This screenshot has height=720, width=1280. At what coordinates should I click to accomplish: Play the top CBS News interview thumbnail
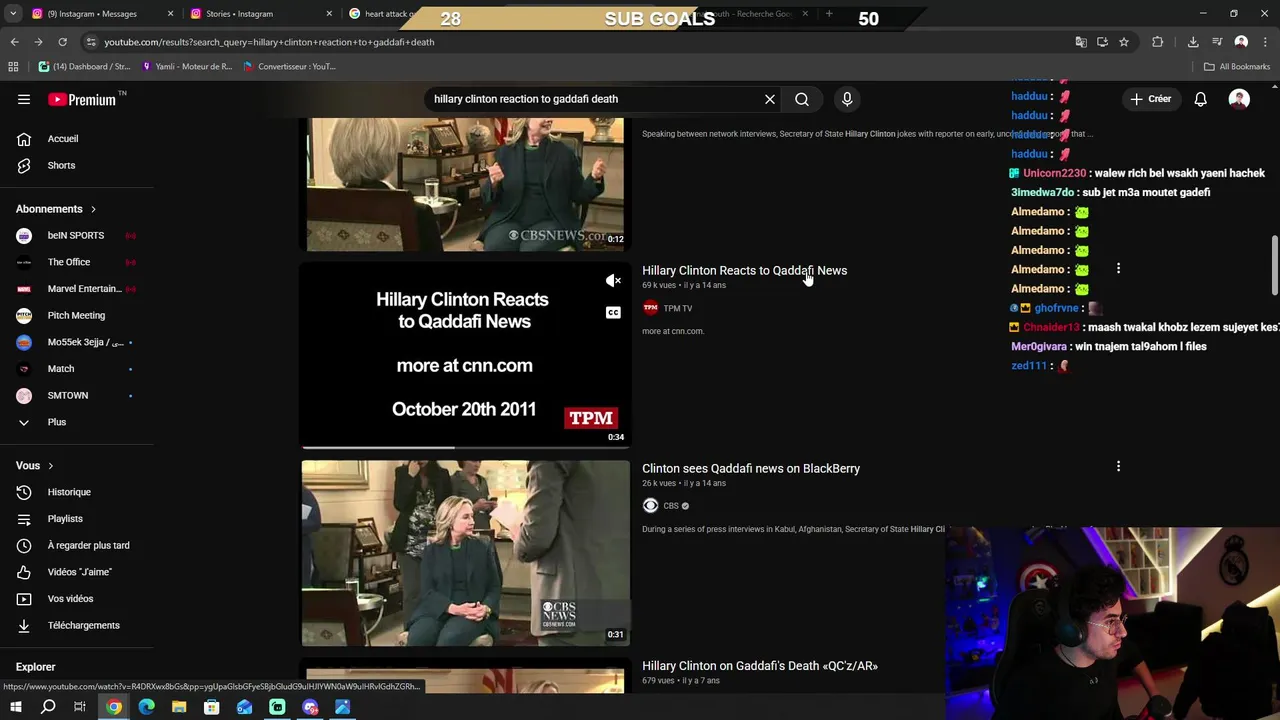(x=465, y=183)
